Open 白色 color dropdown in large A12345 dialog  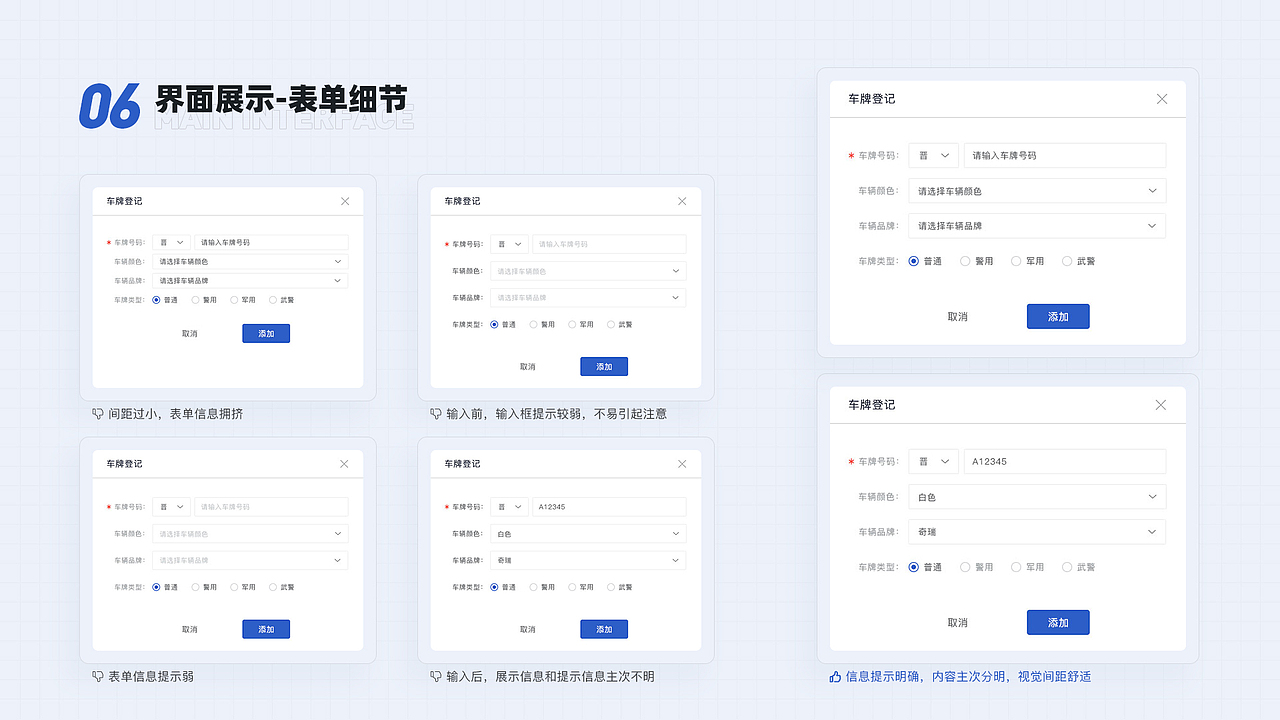pyautogui.click(x=1037, y=496)
